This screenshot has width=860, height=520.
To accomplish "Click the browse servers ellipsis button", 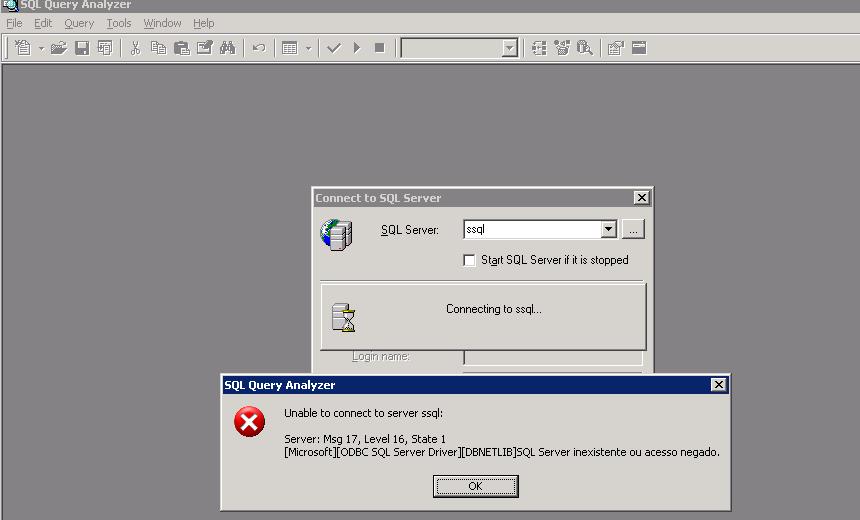I will (633, 229).
